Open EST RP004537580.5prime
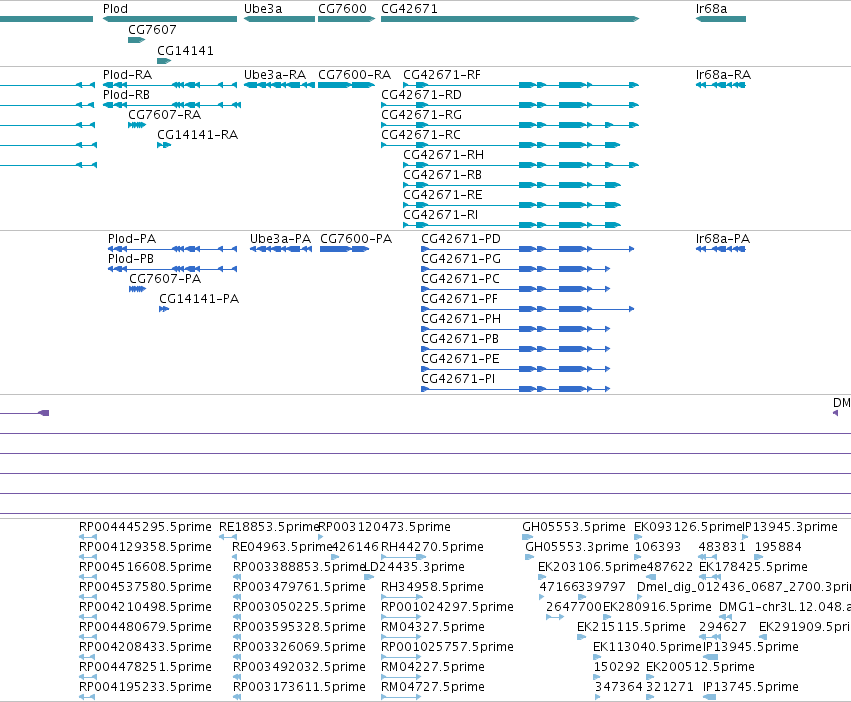 pos(145,586)
